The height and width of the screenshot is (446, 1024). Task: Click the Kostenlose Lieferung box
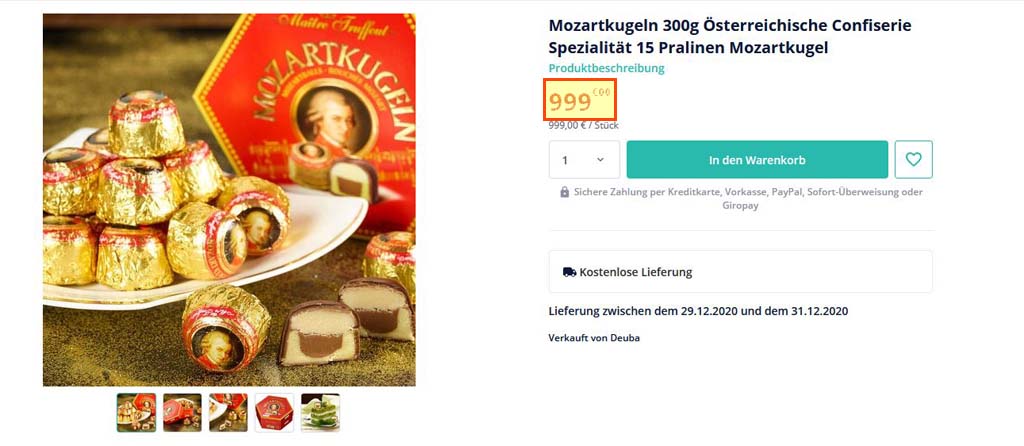740,272
